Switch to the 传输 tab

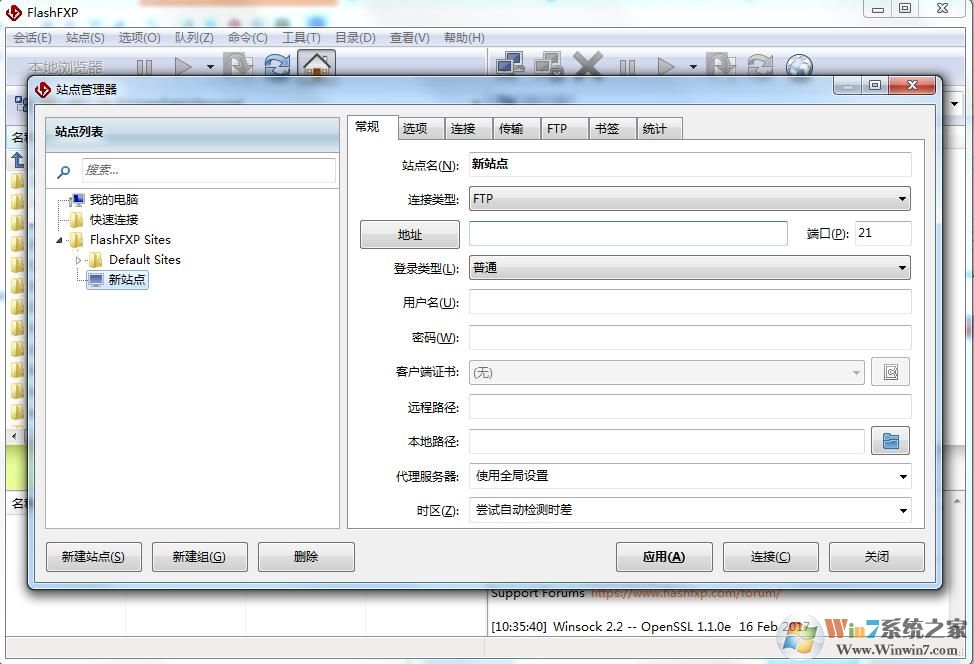511,129
